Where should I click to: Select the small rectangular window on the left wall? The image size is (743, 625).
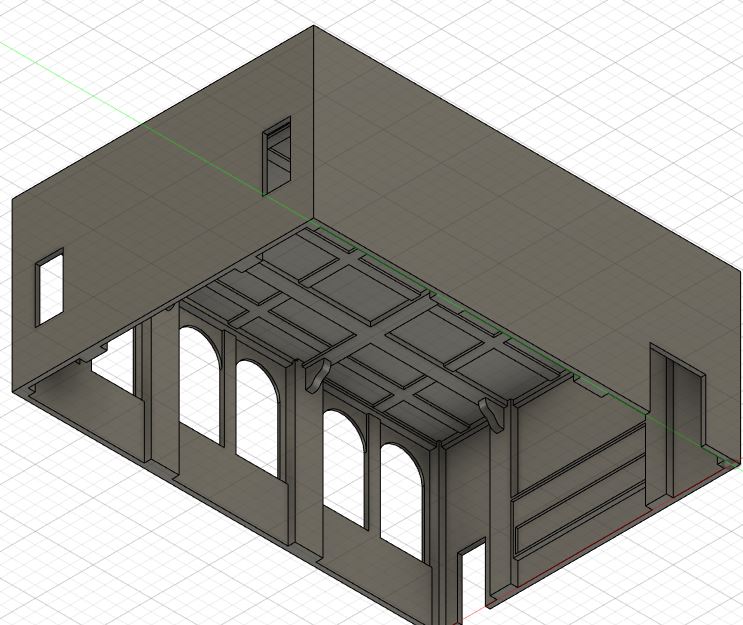click(x=49, y=287)
